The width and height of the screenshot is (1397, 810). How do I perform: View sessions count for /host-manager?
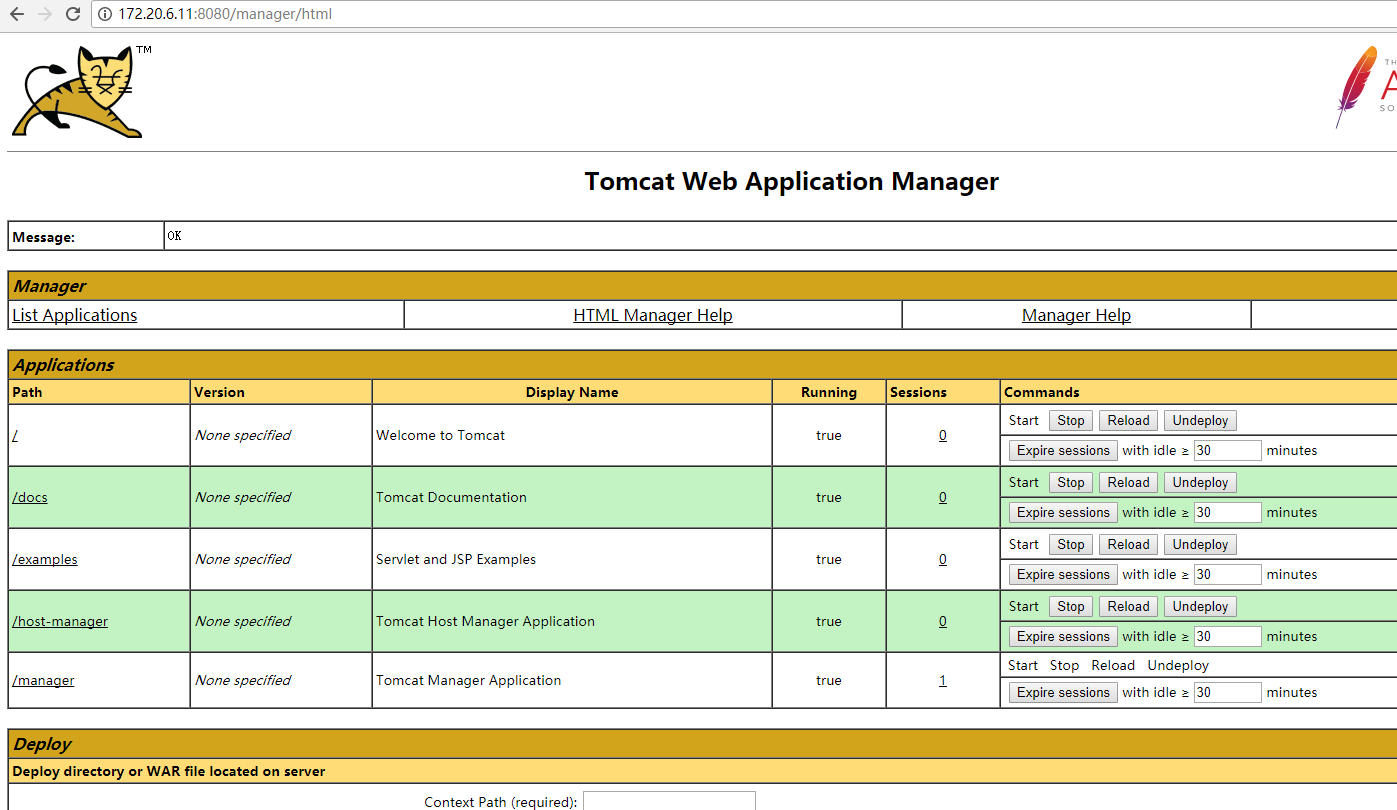pos(943,621)
